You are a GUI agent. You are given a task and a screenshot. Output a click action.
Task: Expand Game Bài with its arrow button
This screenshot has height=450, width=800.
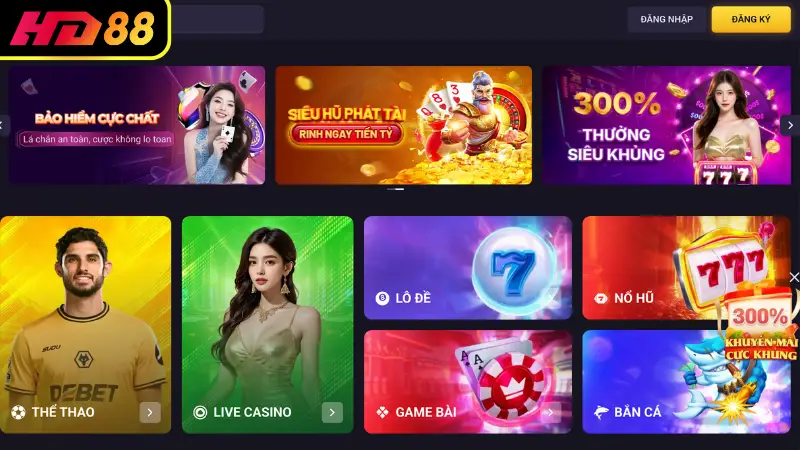551,412
